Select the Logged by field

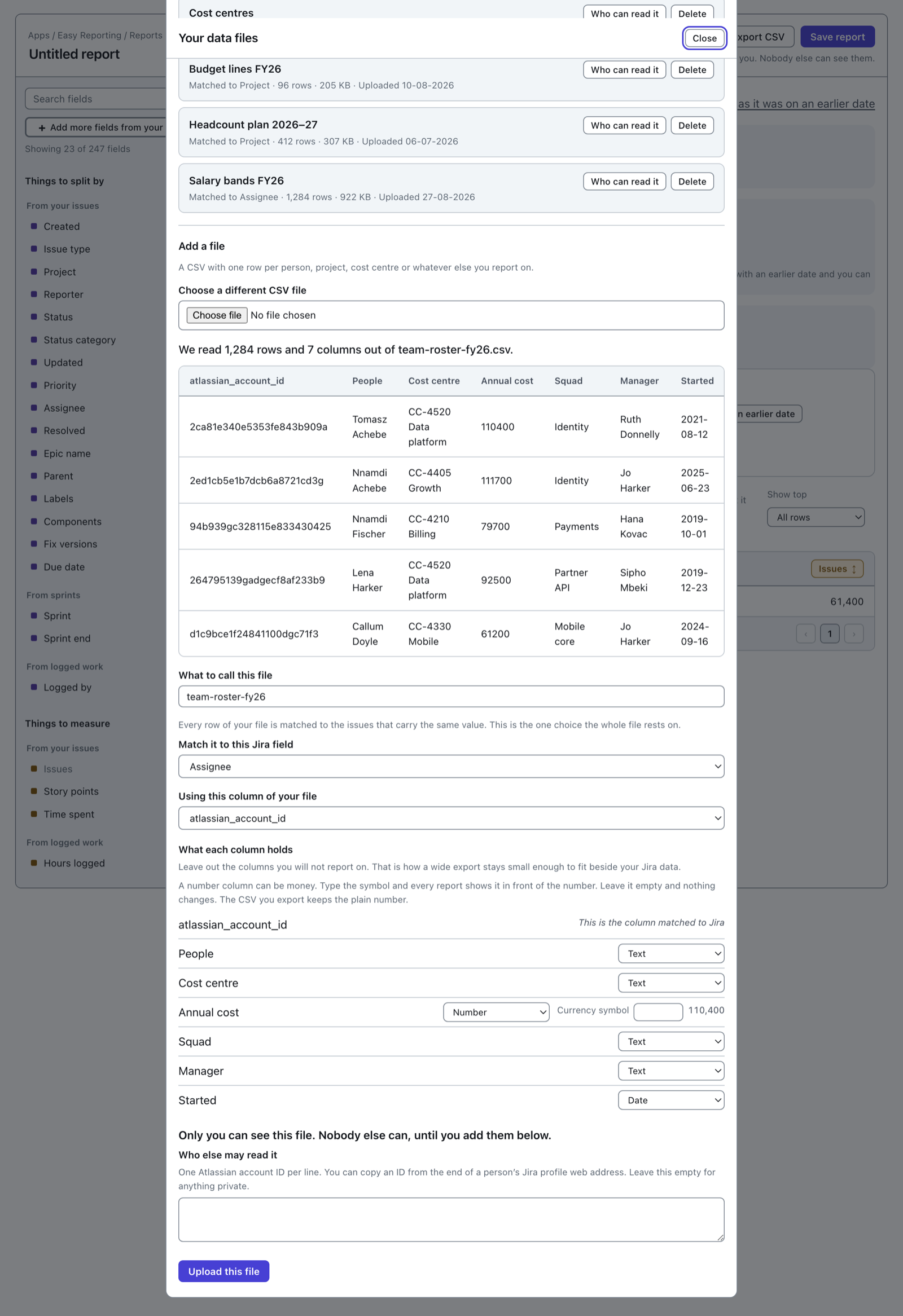(67, 687)
